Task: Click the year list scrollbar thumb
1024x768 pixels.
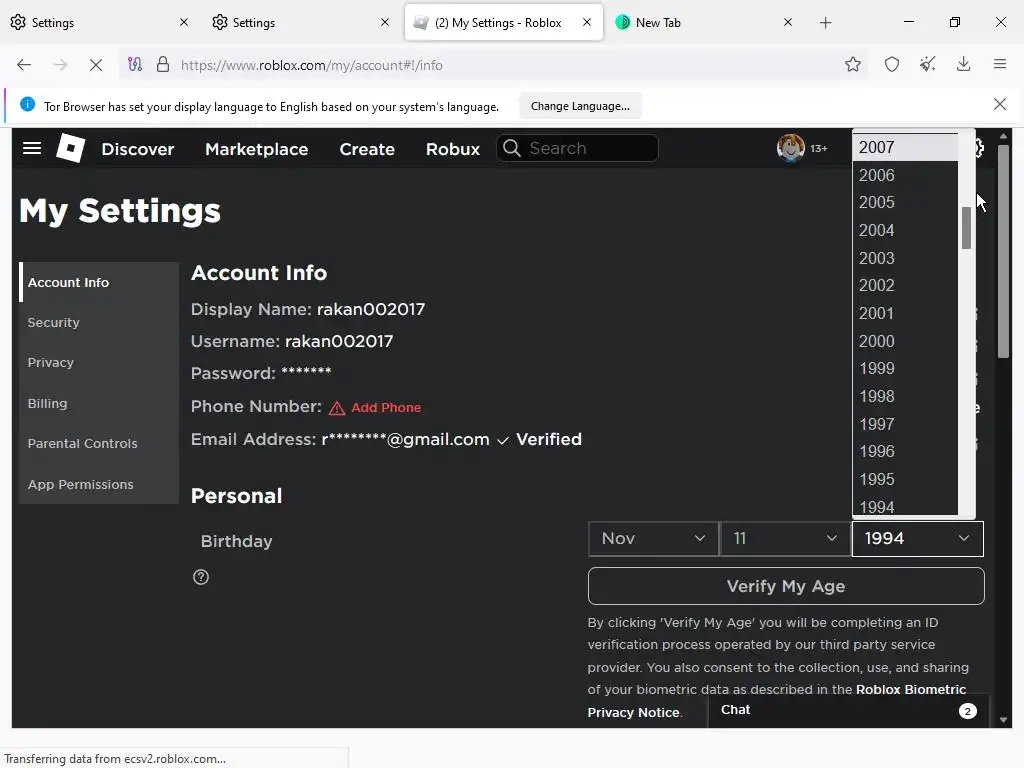Action: (966, 228)
